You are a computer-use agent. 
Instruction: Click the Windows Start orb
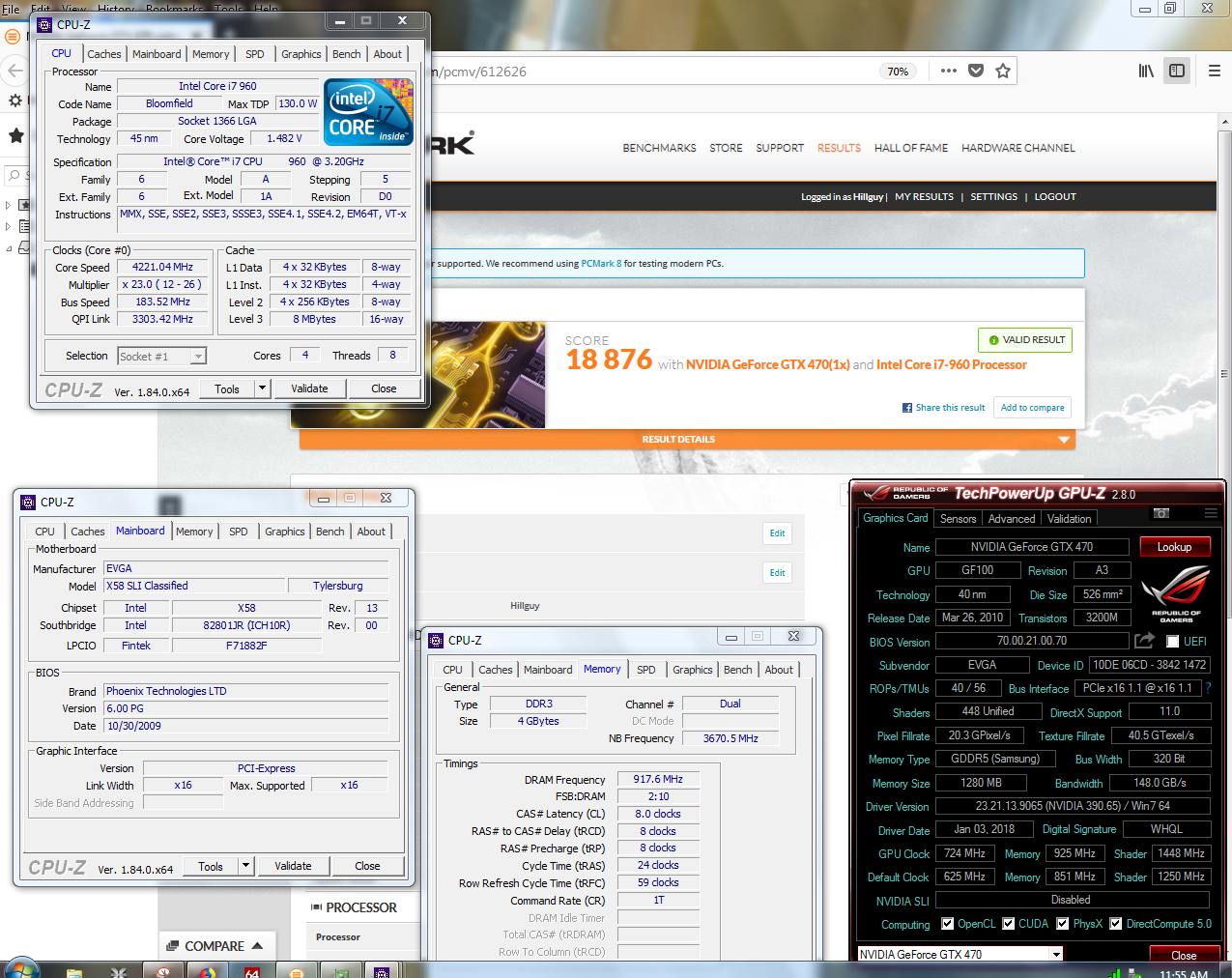[20, 969]
